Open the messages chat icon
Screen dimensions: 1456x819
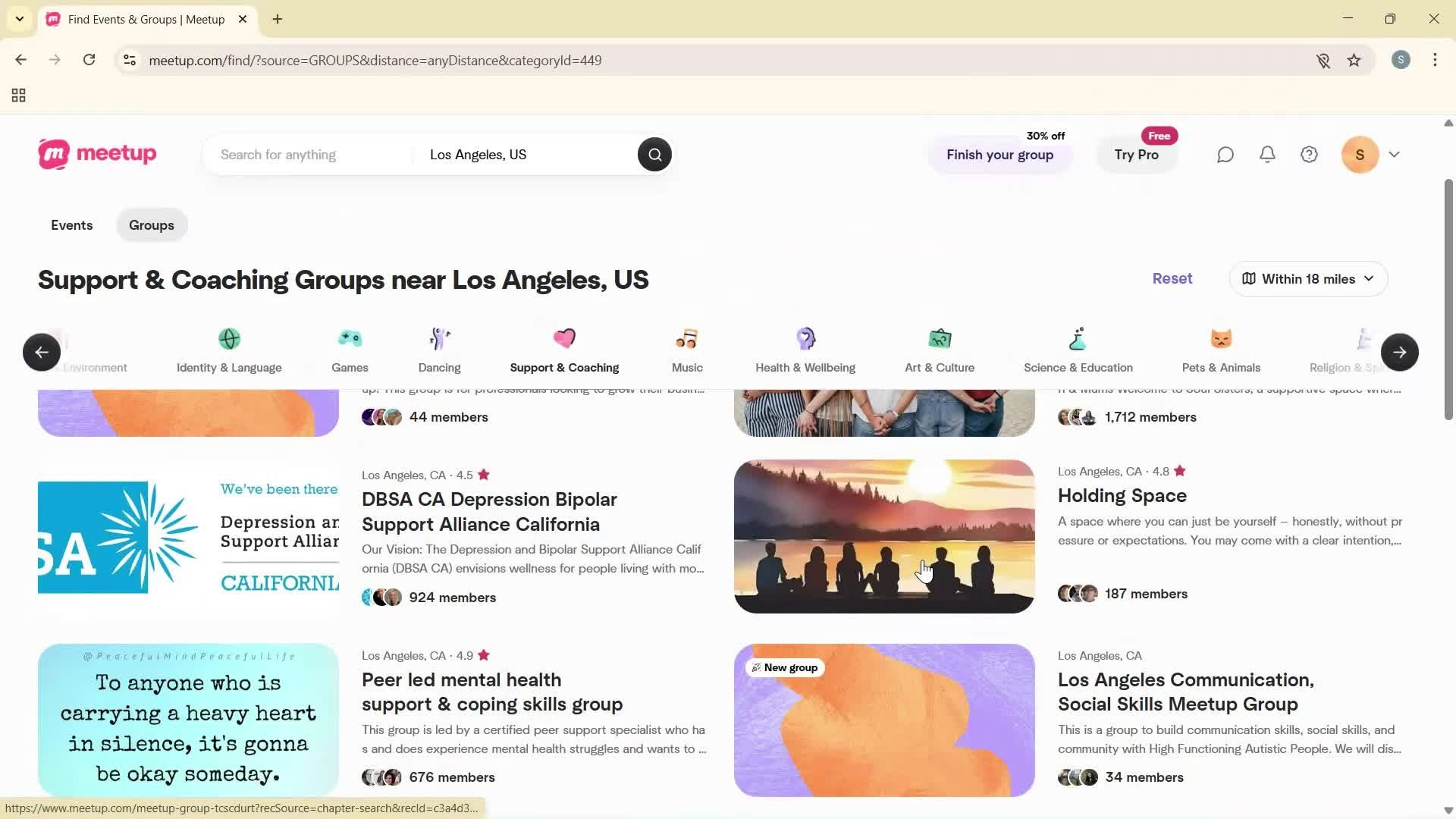1225,155
